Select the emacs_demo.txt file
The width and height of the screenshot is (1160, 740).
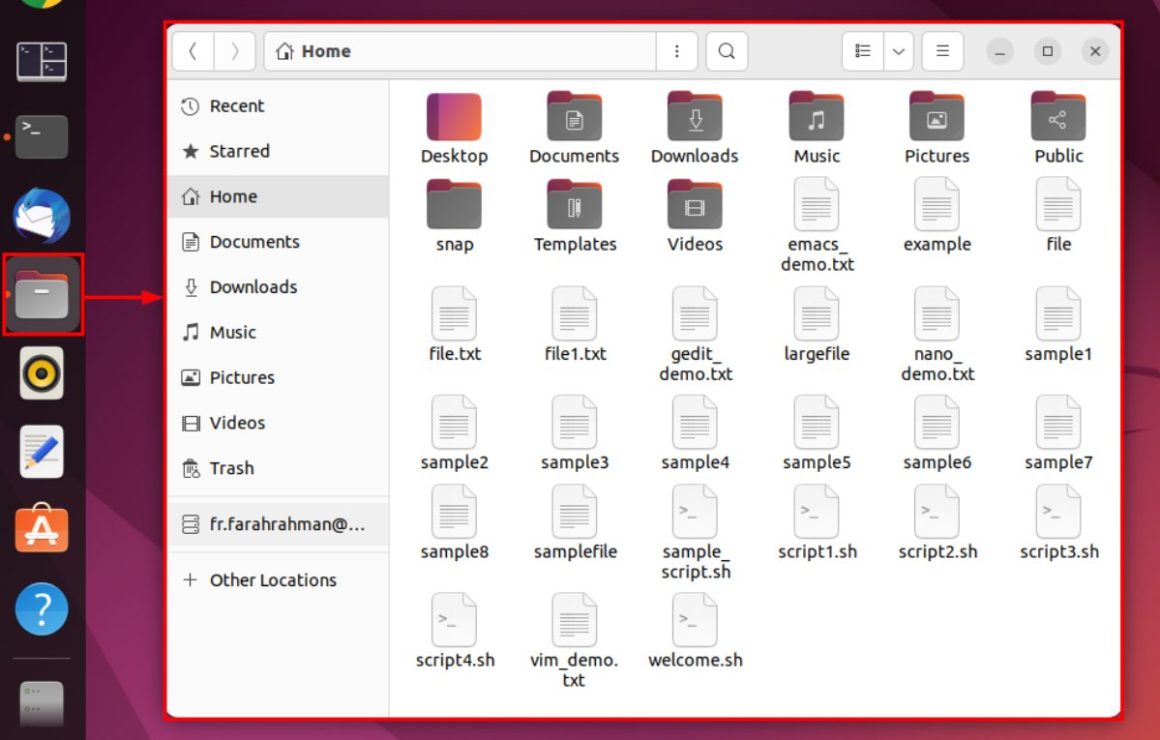tap(817, 207)
